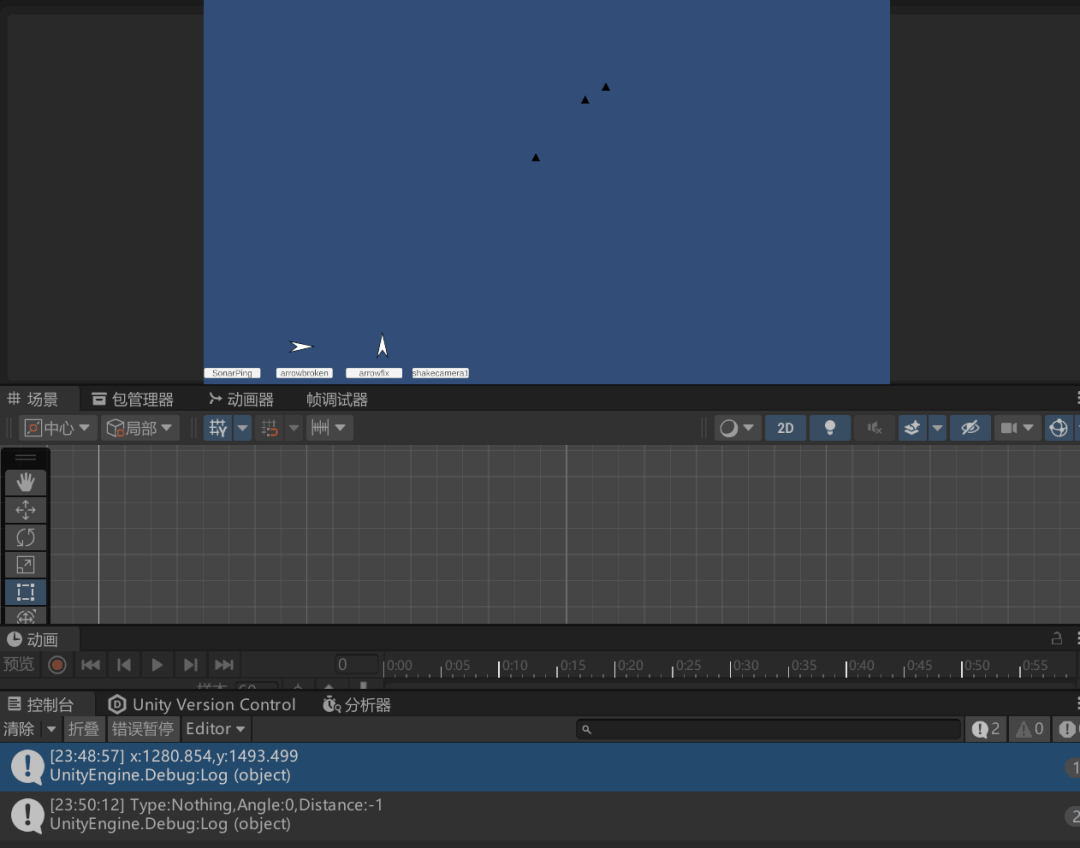Toggle warning count filter showing 0
Image resolution: width=1080 pixels, height=848 pixels.
[1030, 729]
